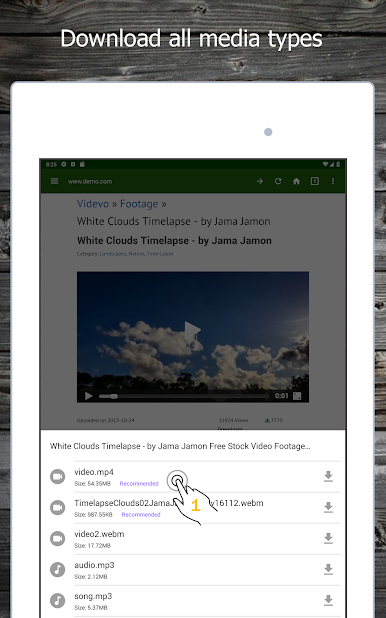Image resolution: width=386 pixels, height=618 pixels.
Task: Toggle fullscreen on the video player
Action: click(297, 396)
